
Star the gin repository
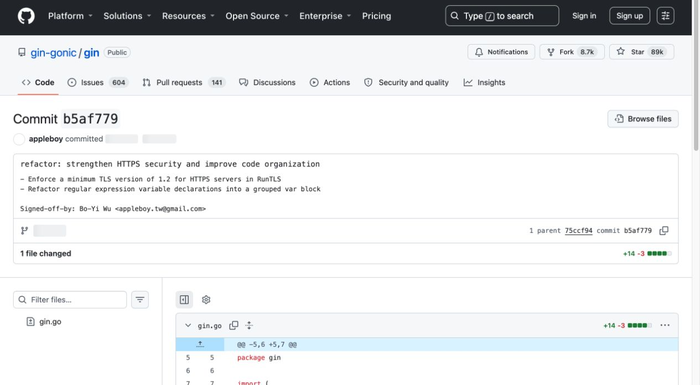point(642,52)
